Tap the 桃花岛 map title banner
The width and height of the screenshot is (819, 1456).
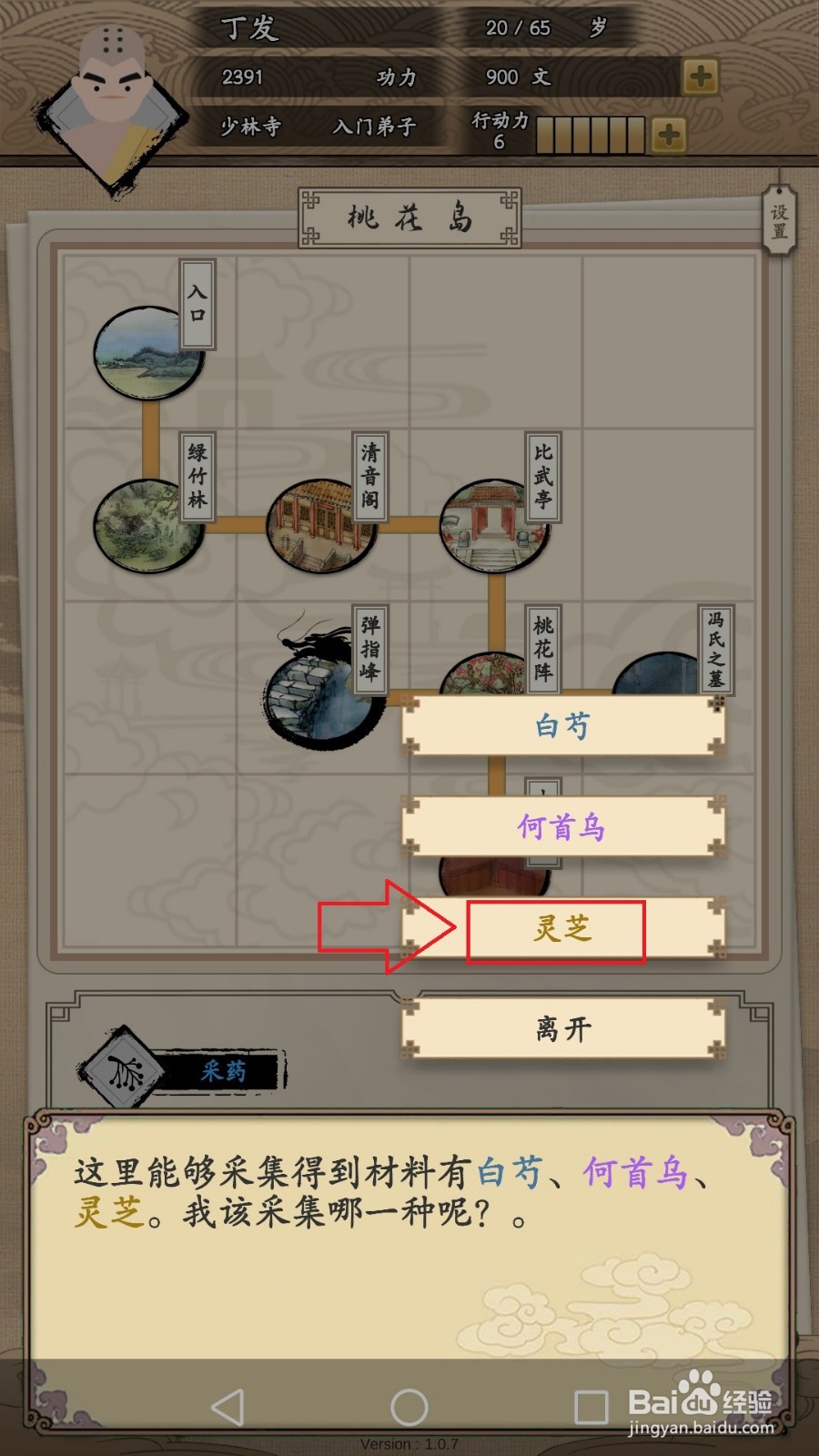point(409,218)
